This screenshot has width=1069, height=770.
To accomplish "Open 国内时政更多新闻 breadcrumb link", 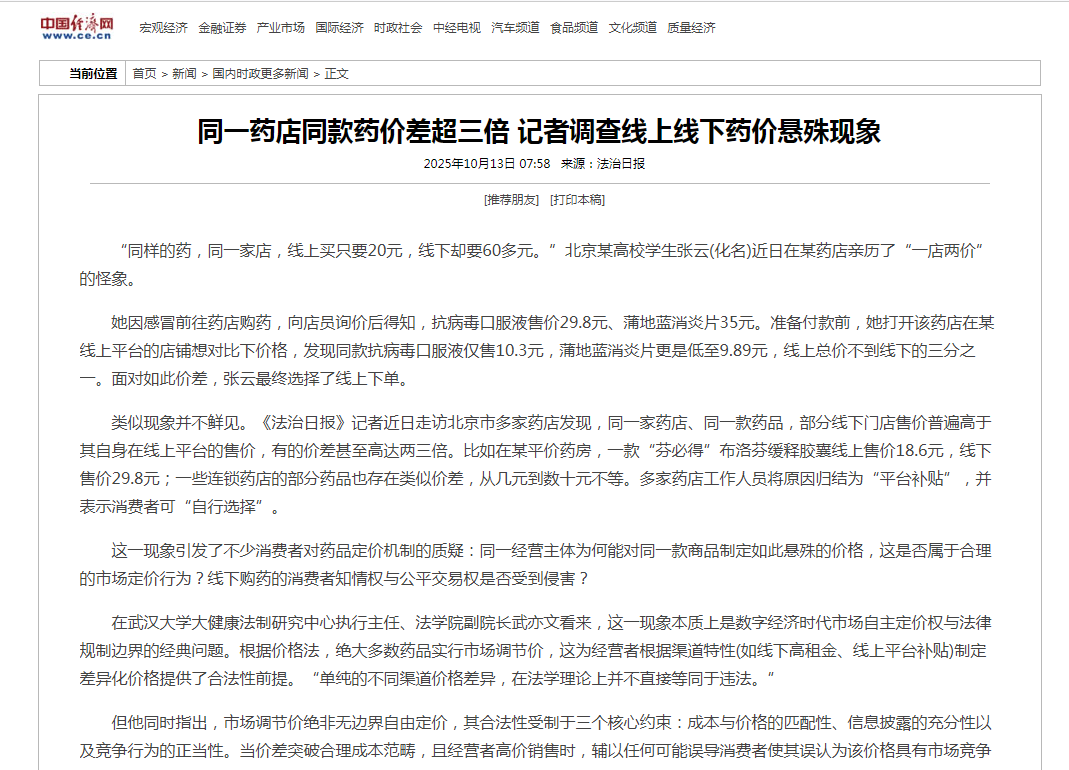I will coord(260,74).
